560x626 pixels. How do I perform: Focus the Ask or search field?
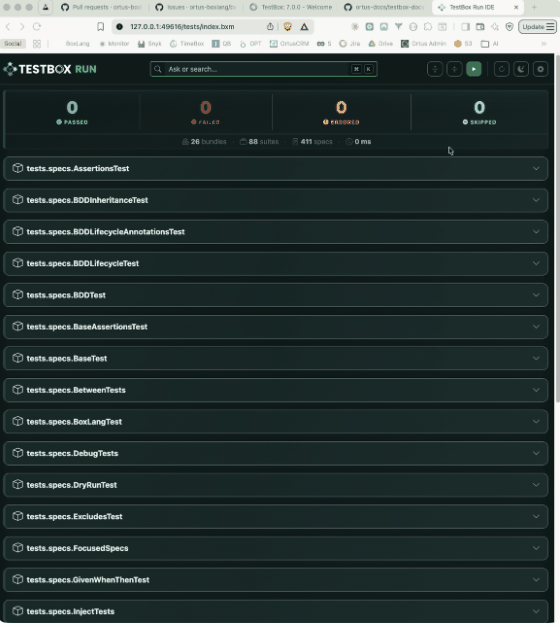click(x=263, y=69)
